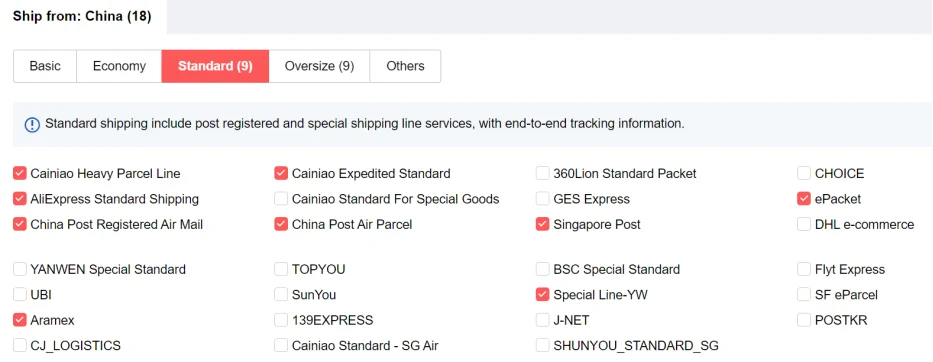Select Ship from: China (18) header tab
This screenshot has height=362, width=933.
(82, 17)
